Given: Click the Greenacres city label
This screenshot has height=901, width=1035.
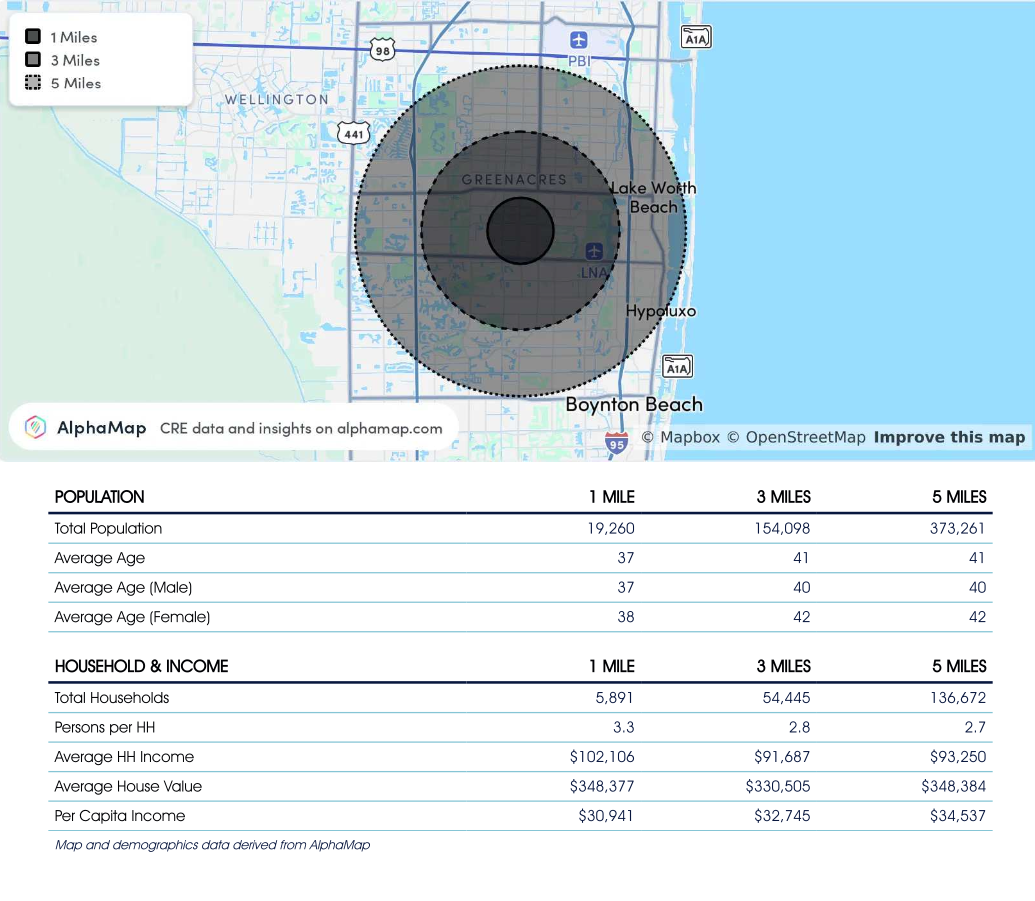Looking at the screenshot, I should pyautogui.click(x=514, y=180).
